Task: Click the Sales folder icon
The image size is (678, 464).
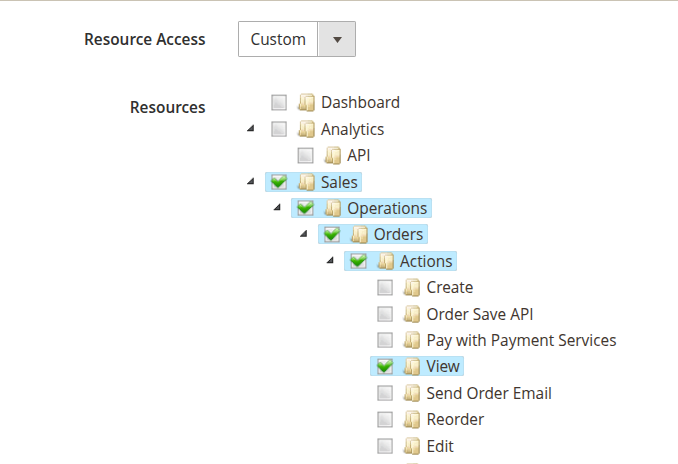Action: [306, 182]
